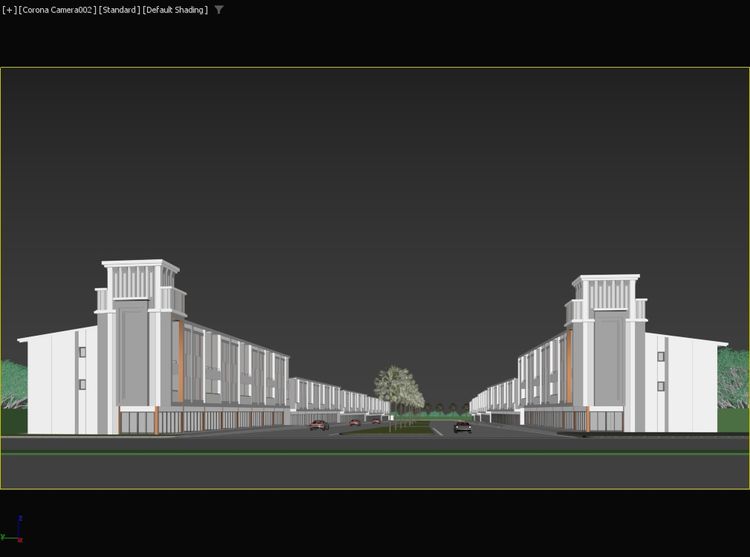Viewport: 750px width, 557px height.
Task: Select the large tree in center median
Action: click(x=397, y=387)
